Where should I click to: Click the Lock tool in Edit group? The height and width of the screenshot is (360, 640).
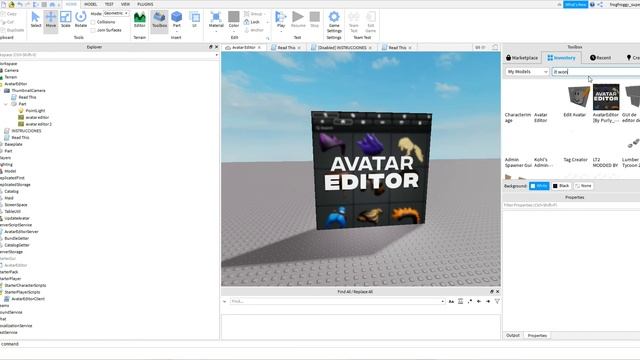252,22
